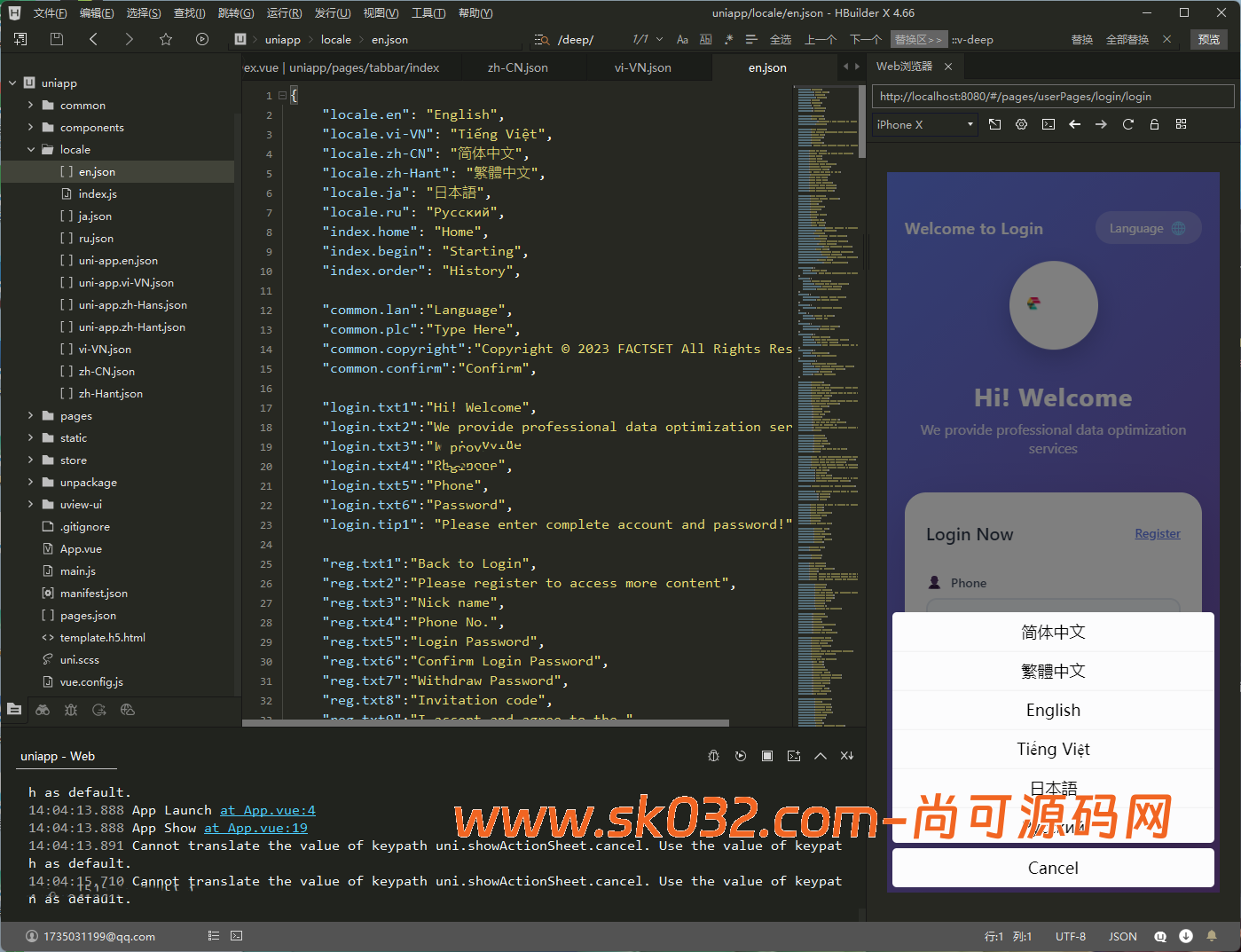Reload the built-in web browser page
Image resolution: width=1241 pixels, height=952 pixels.
(x=1127, y=124)
